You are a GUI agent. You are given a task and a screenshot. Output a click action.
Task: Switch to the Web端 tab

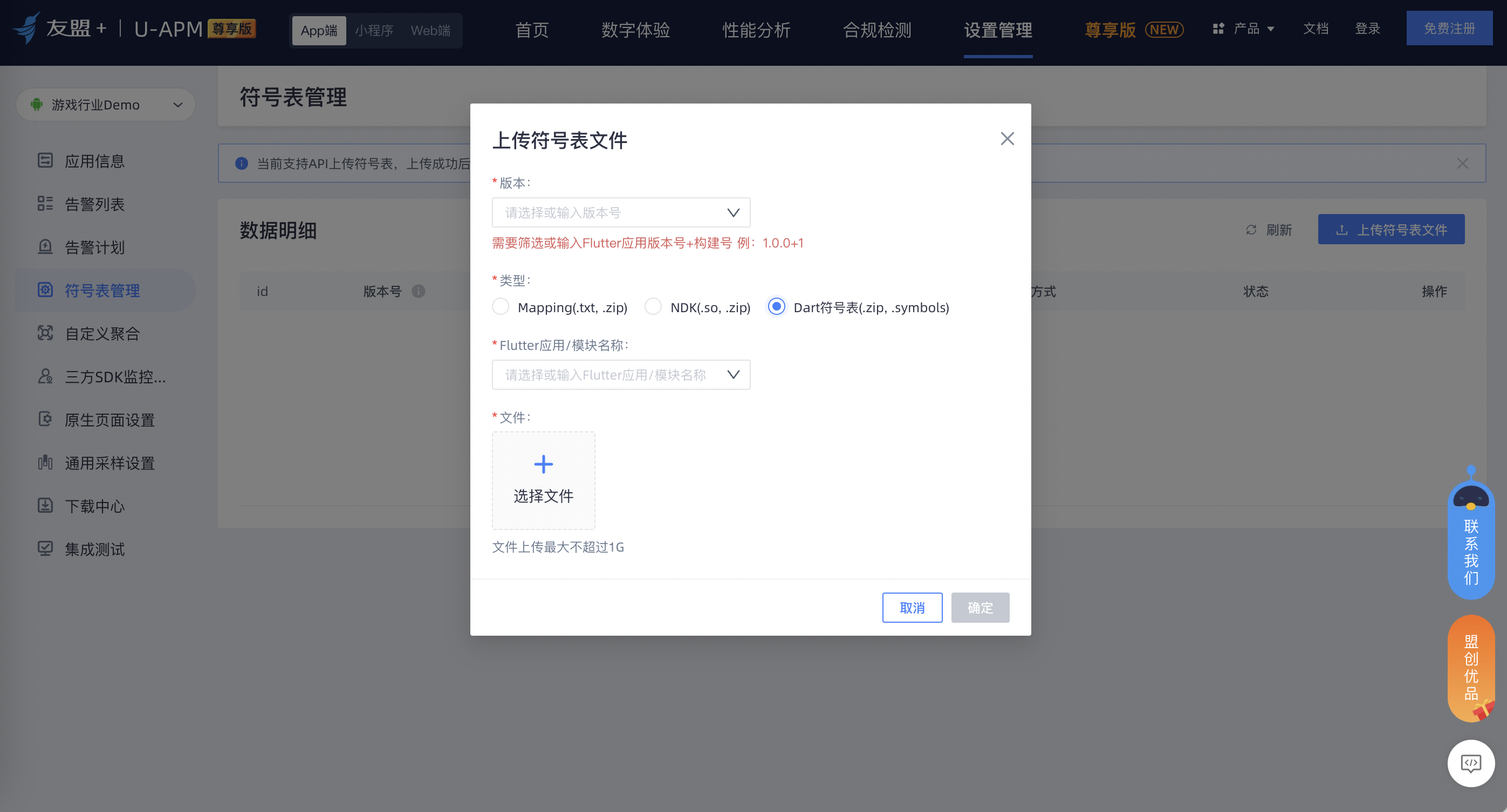(430, 30)
